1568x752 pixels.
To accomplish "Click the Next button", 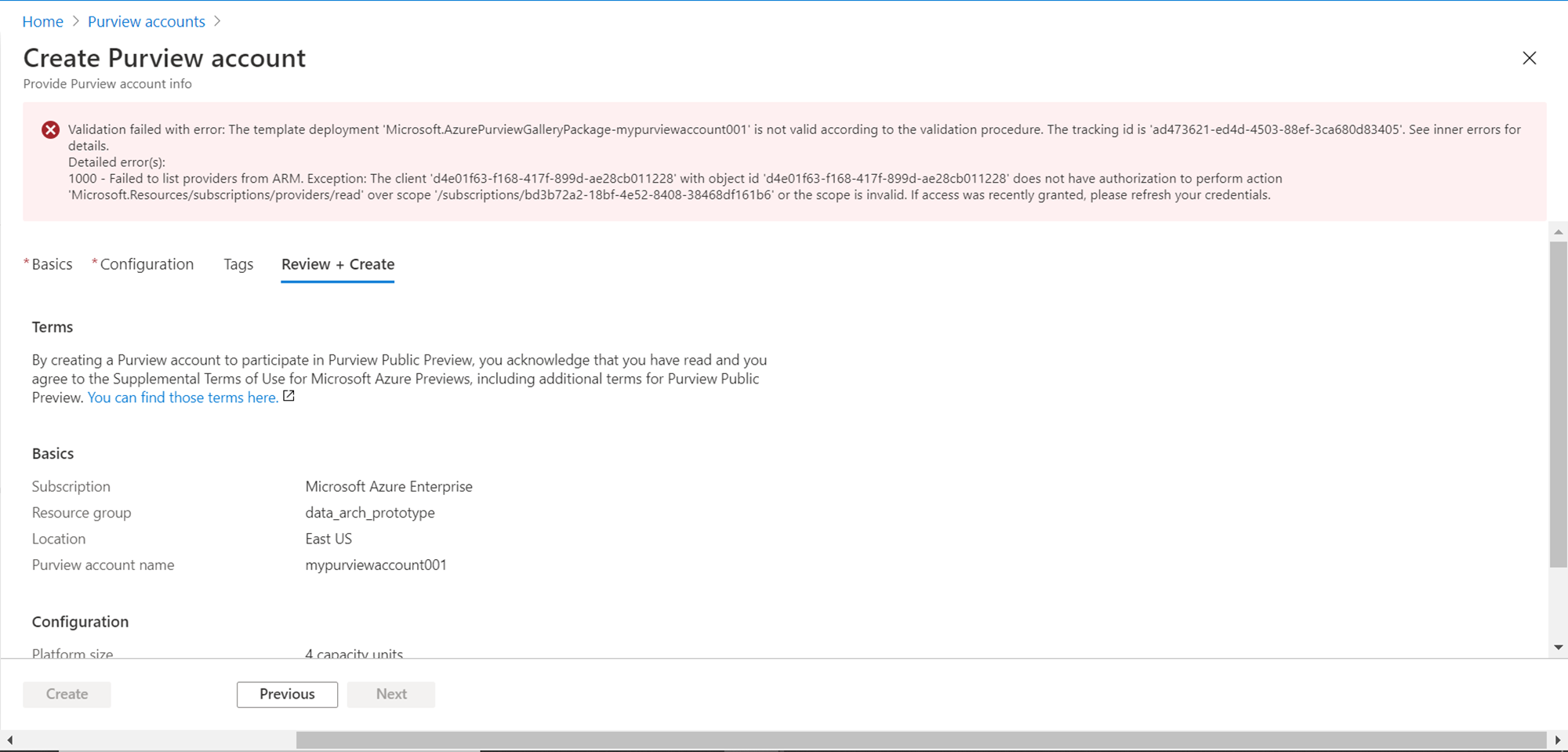I will pos(391,694).
